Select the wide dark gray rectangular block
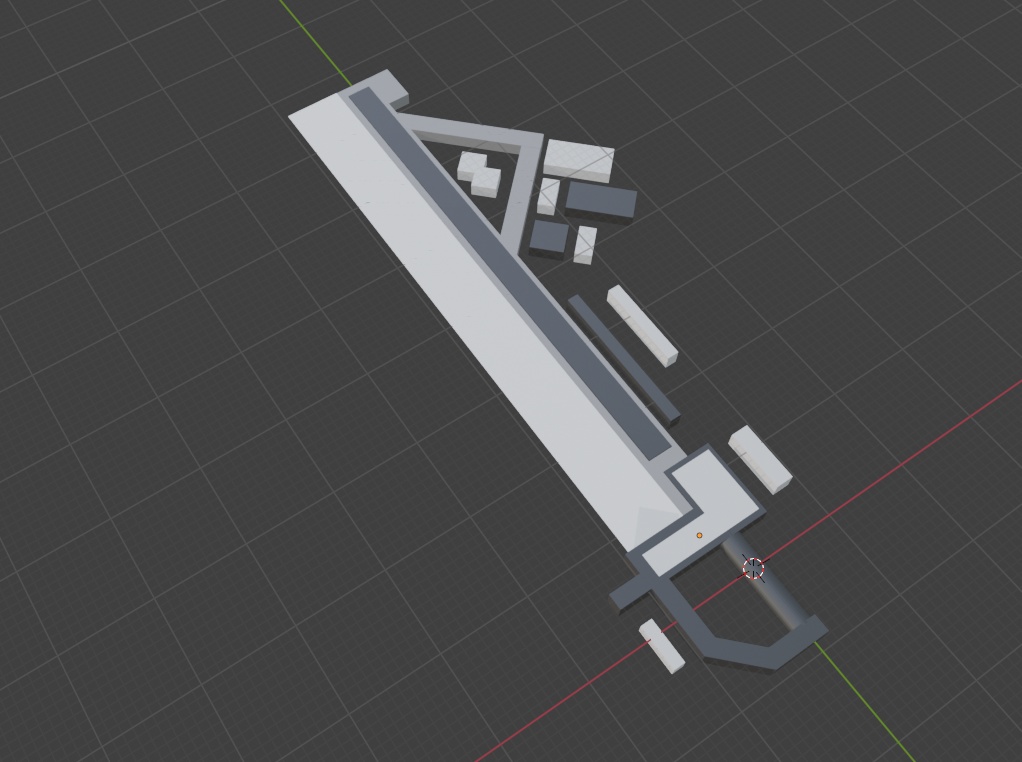Viewport: 1022px width, 762px height. (x=600, y=202)
